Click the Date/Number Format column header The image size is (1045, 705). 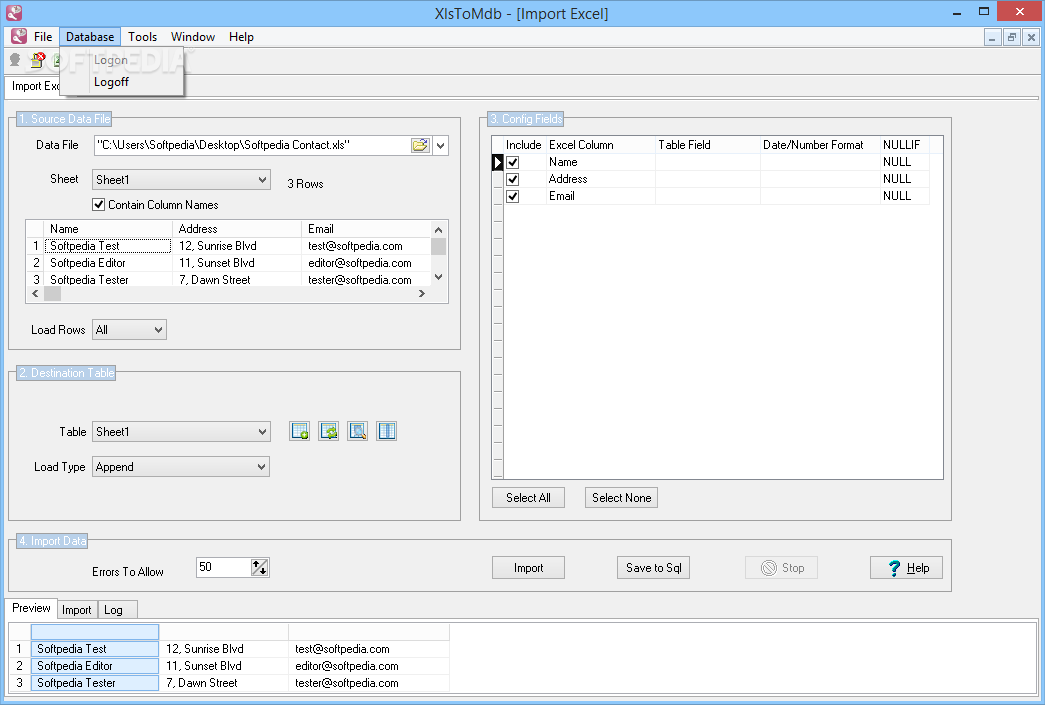[x=820, y=145]
